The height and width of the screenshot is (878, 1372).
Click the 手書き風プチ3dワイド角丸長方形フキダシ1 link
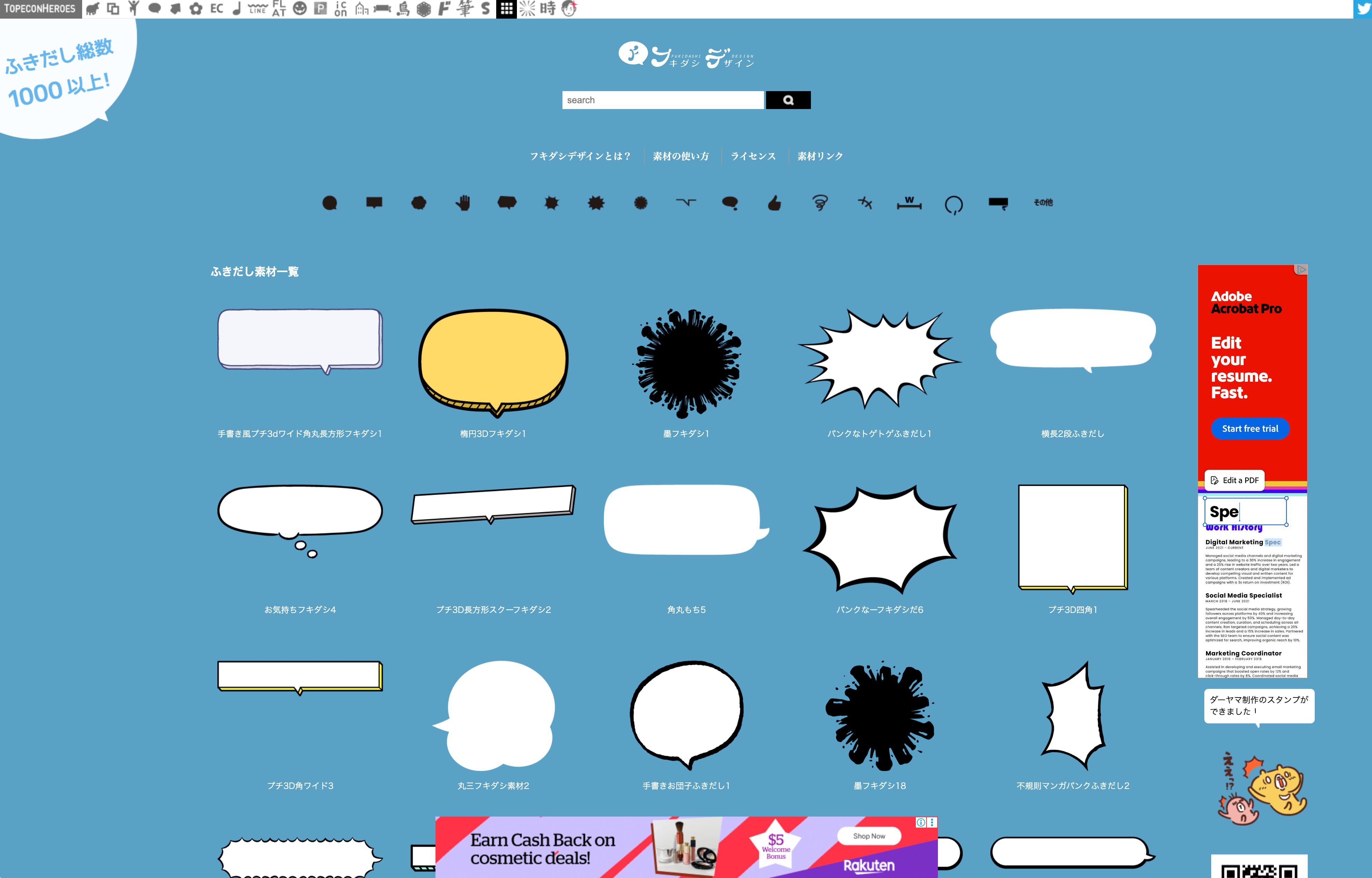[300, 434]
